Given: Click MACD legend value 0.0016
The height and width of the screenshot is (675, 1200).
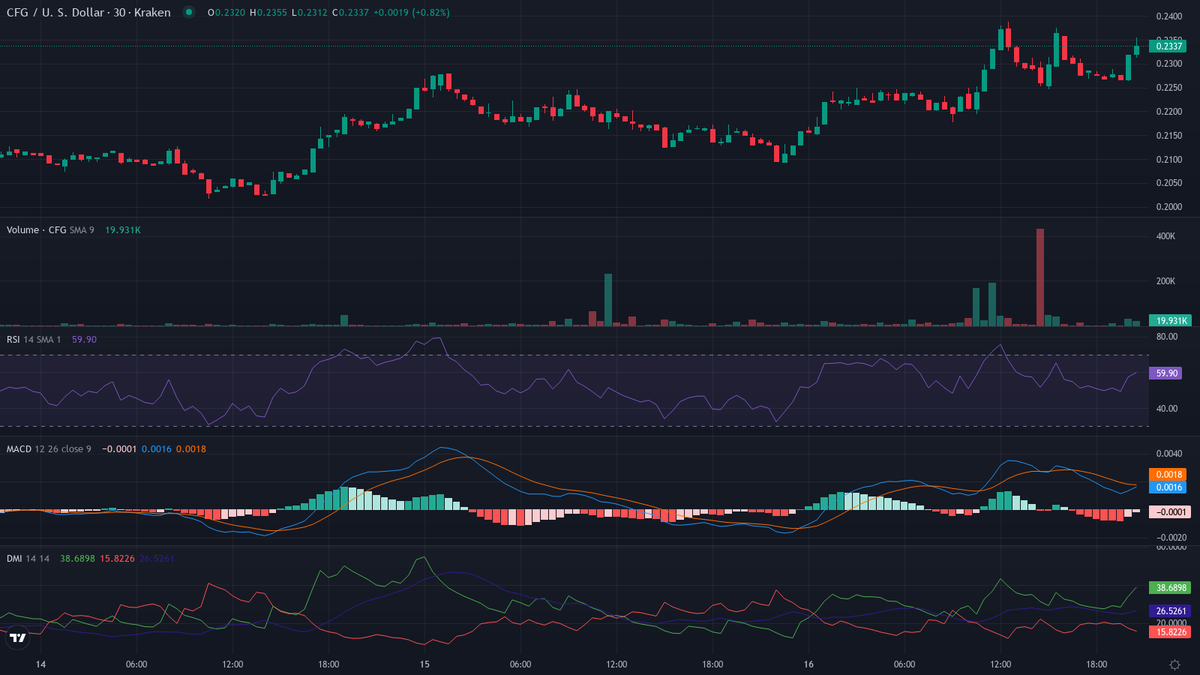Looking at the screenshot, I should 157,448.
